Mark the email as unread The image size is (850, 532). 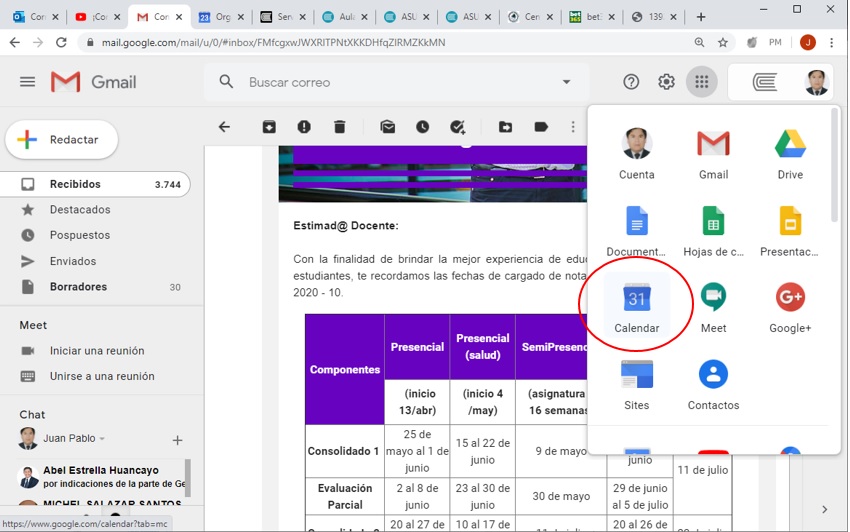(388, 127)
